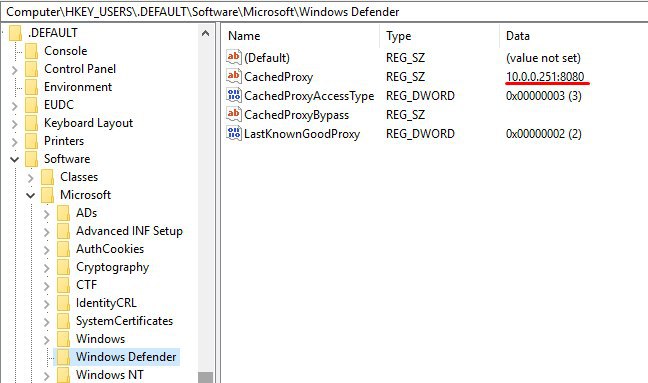Click the Cryptography folder icon
The image size is (648, 383).
(63, 267)
